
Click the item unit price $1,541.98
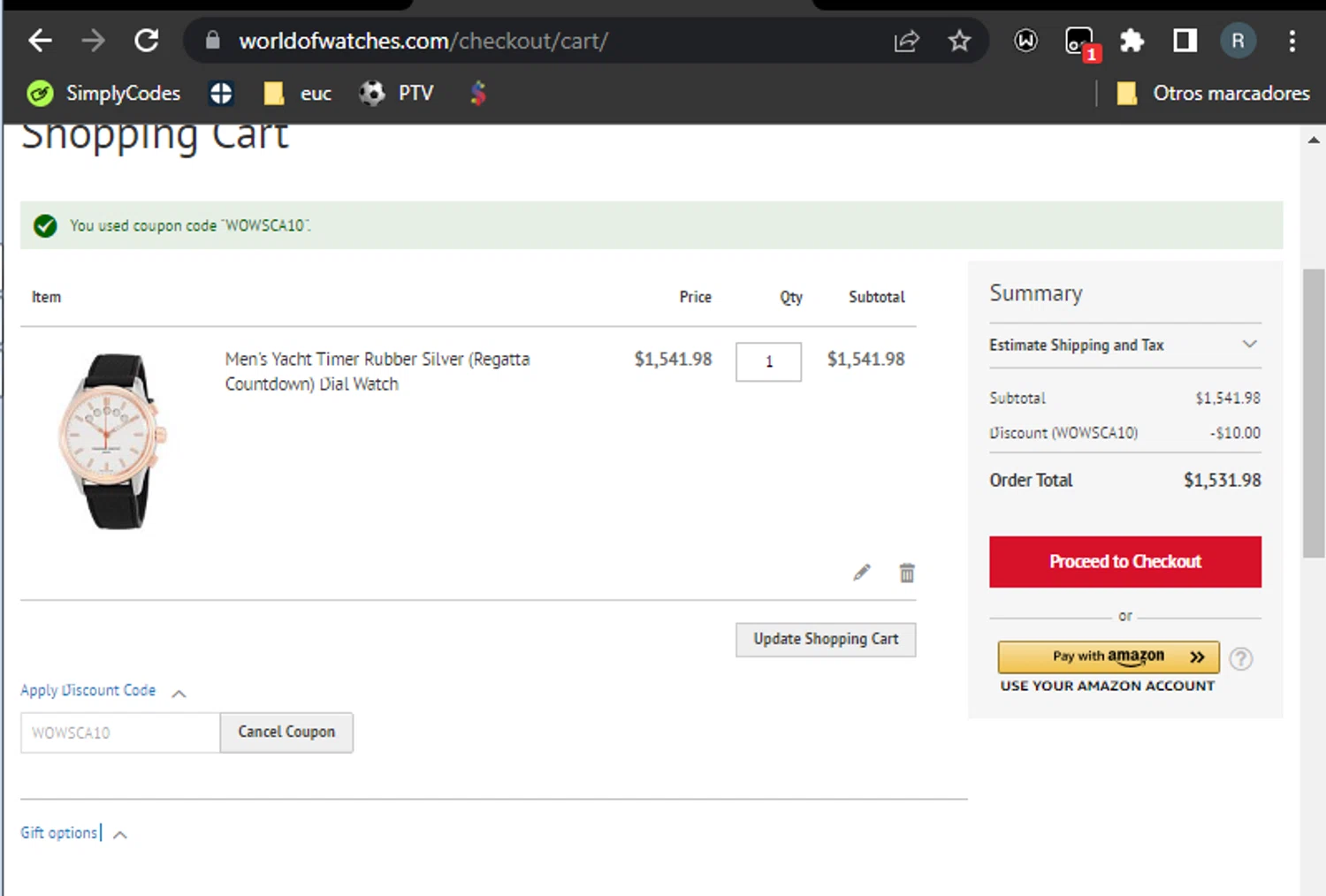(x=673, y=359)
